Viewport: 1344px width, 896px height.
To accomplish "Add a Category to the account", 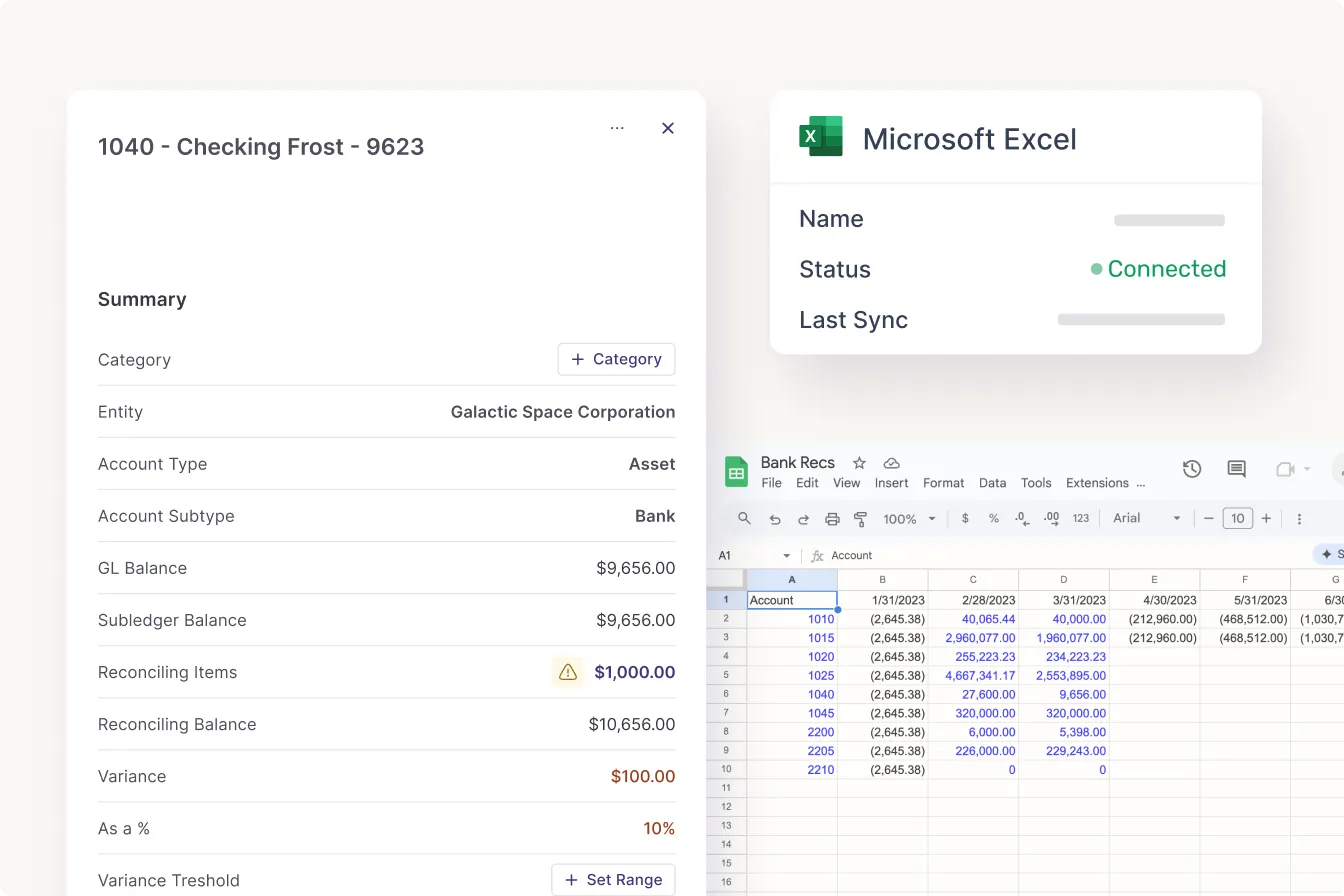I will 616,359.
